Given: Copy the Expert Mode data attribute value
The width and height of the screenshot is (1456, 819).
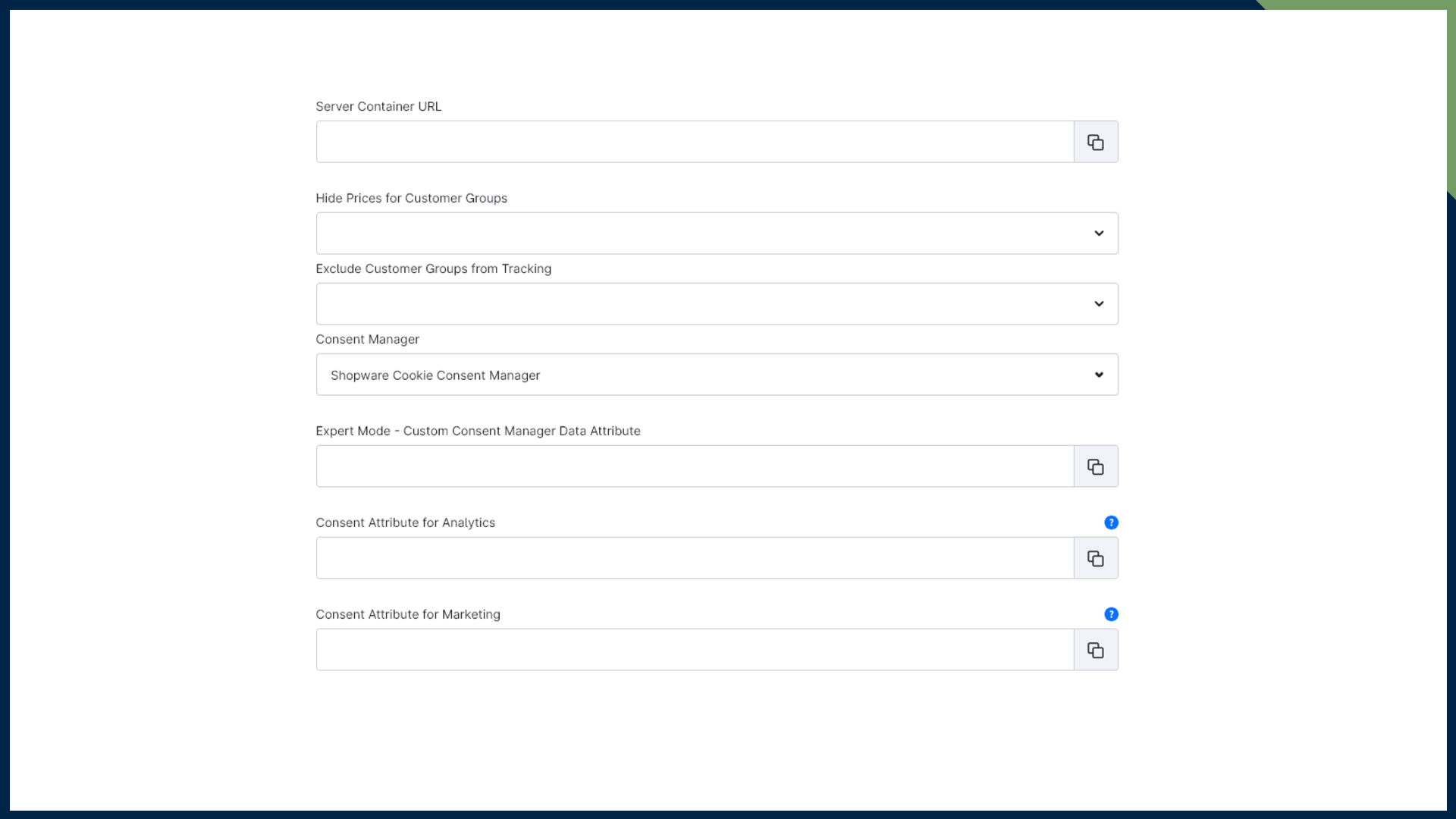Looking at the screenshot, I should 1095,466.
